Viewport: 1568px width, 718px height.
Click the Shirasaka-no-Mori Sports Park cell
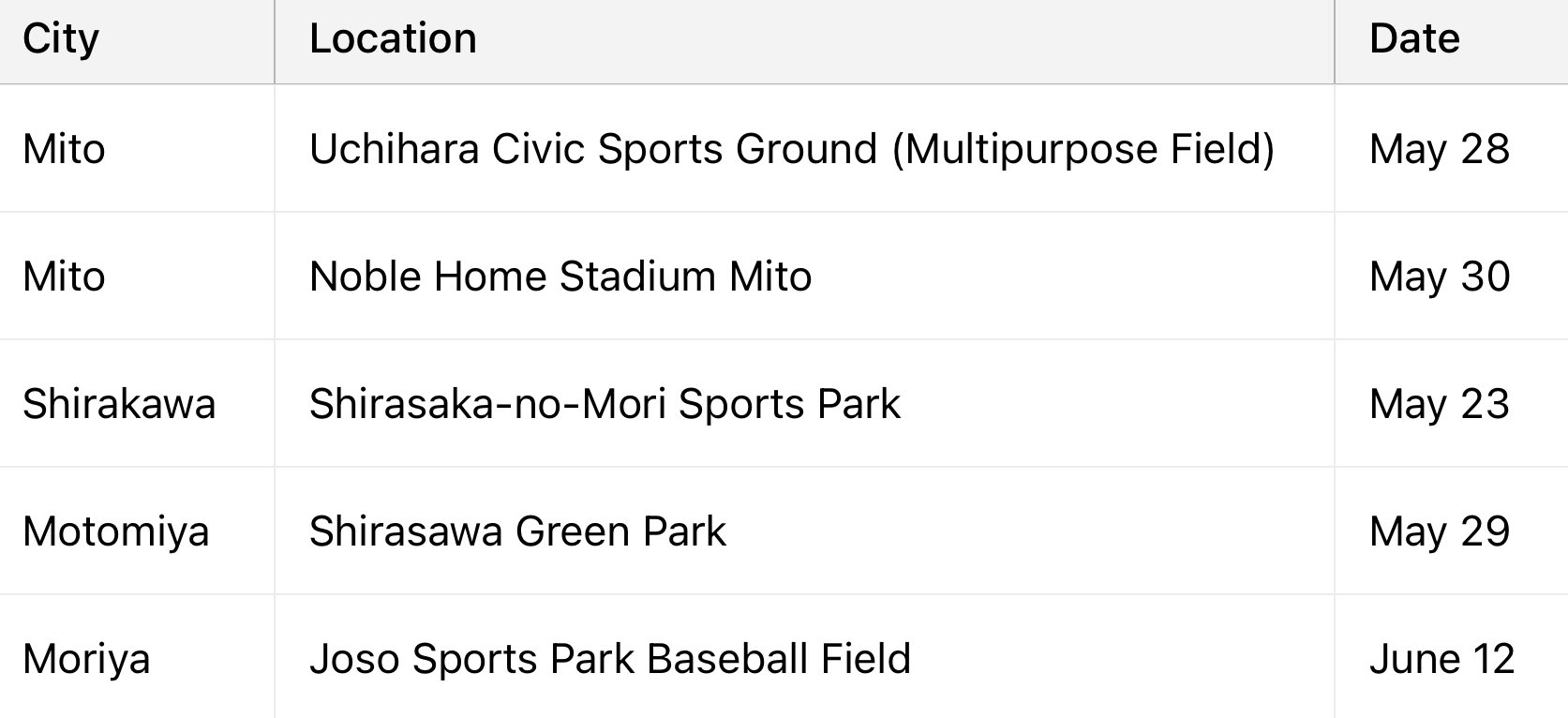click(605, 404)
